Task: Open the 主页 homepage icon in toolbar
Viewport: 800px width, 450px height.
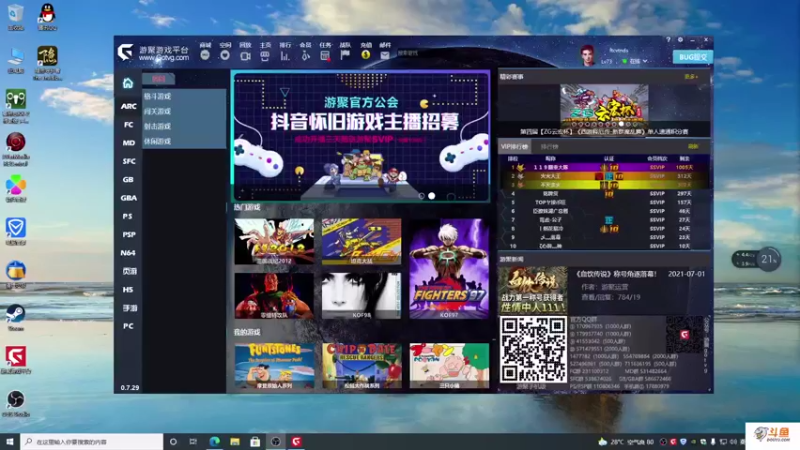Action: coord(265,55)
